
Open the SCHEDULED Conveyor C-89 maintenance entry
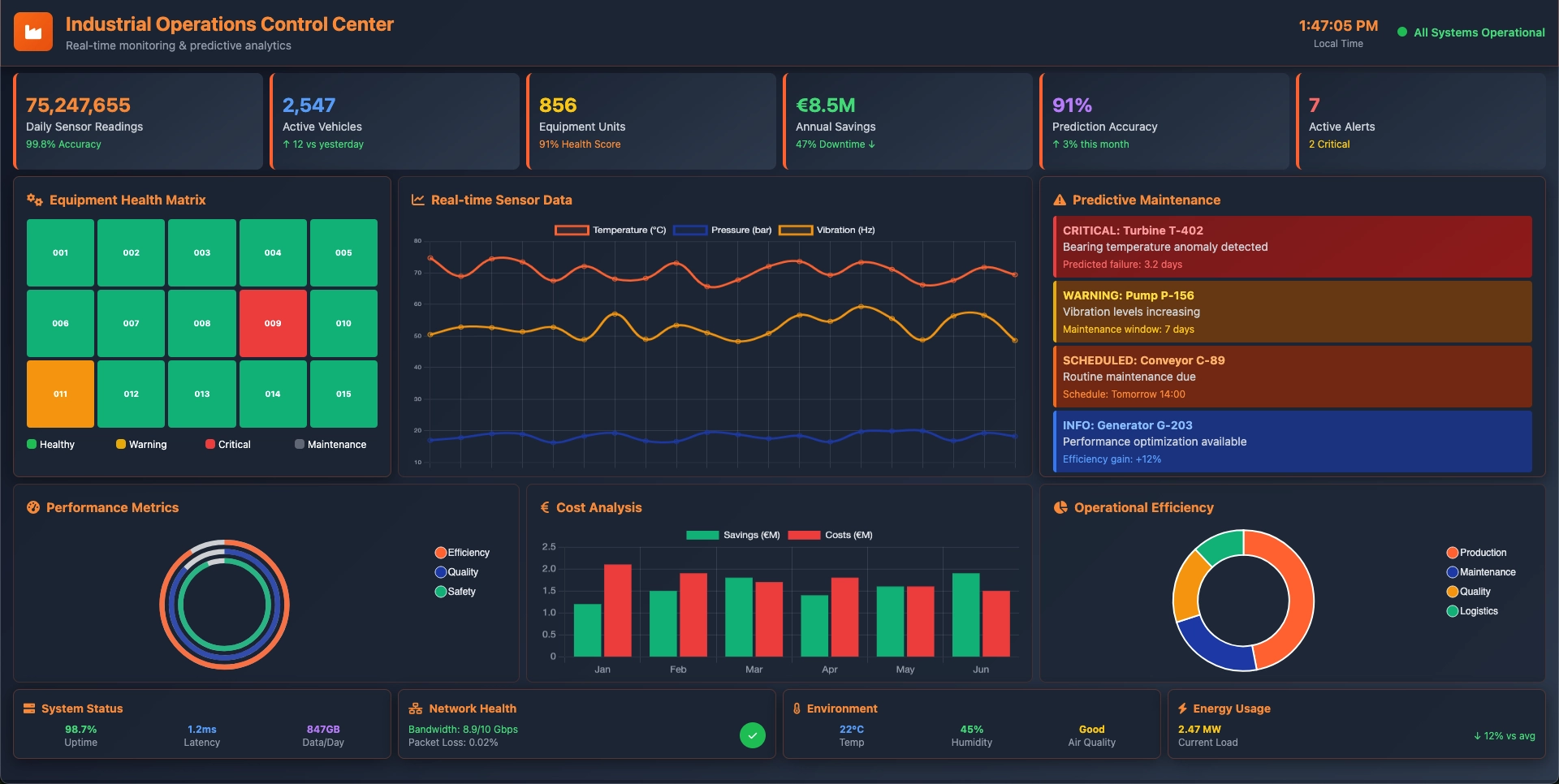point(1291,377)
